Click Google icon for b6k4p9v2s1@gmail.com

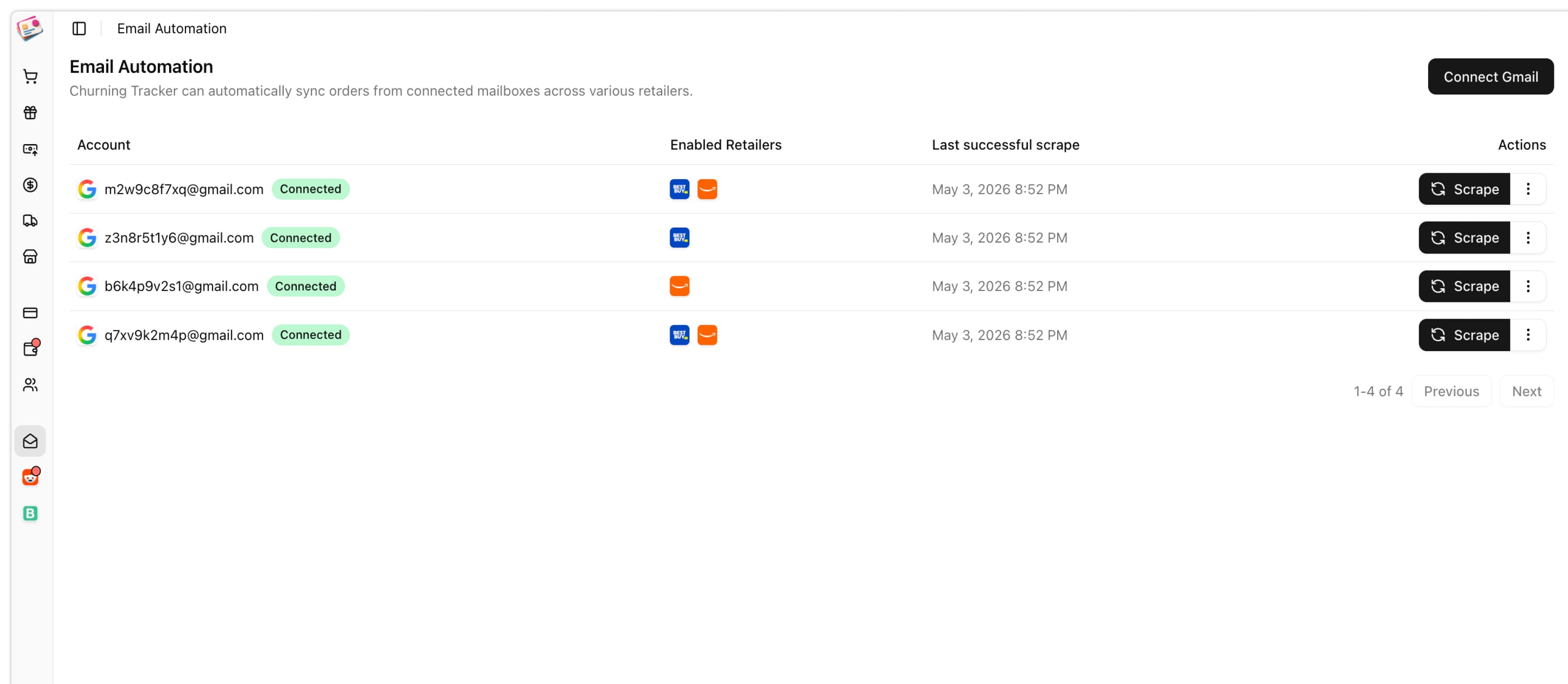pos(87,286)
